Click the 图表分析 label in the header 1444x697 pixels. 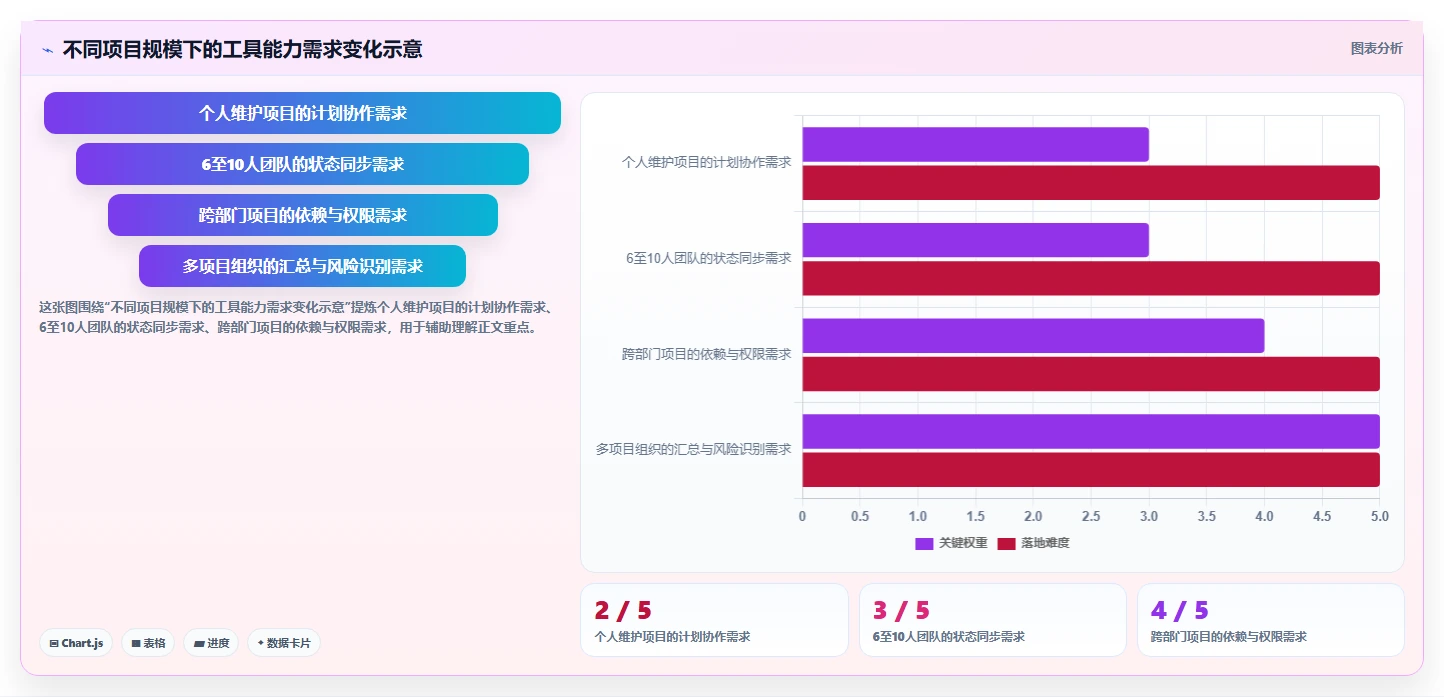click(1376, 48)
